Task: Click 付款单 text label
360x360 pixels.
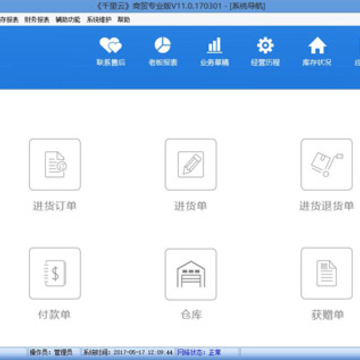Action: [x=55, y=315]
